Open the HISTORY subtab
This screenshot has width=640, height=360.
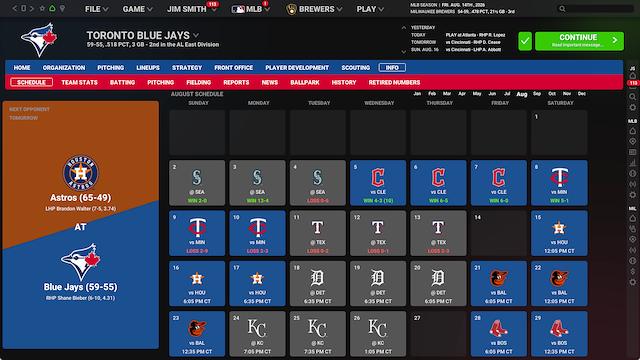click(x=344, y=82)
